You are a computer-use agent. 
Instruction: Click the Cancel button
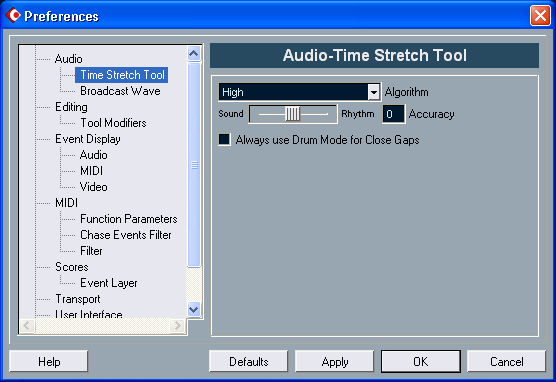[x=506, y=361]
